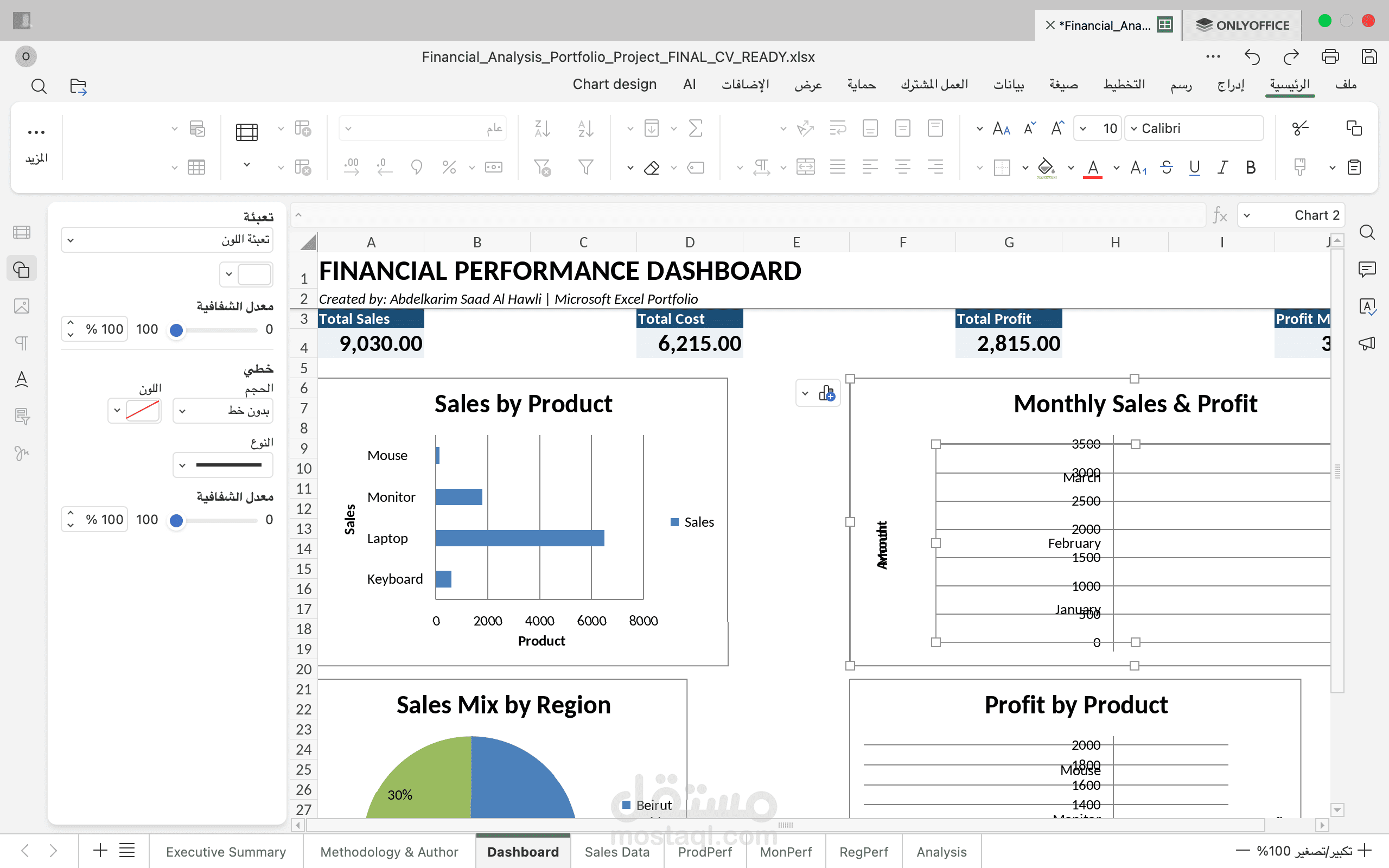Image resolution: width=1389 pixels, height=868 pixels.
Task: Click the fill opacity slider handle
Action: (x=176, y=330)
